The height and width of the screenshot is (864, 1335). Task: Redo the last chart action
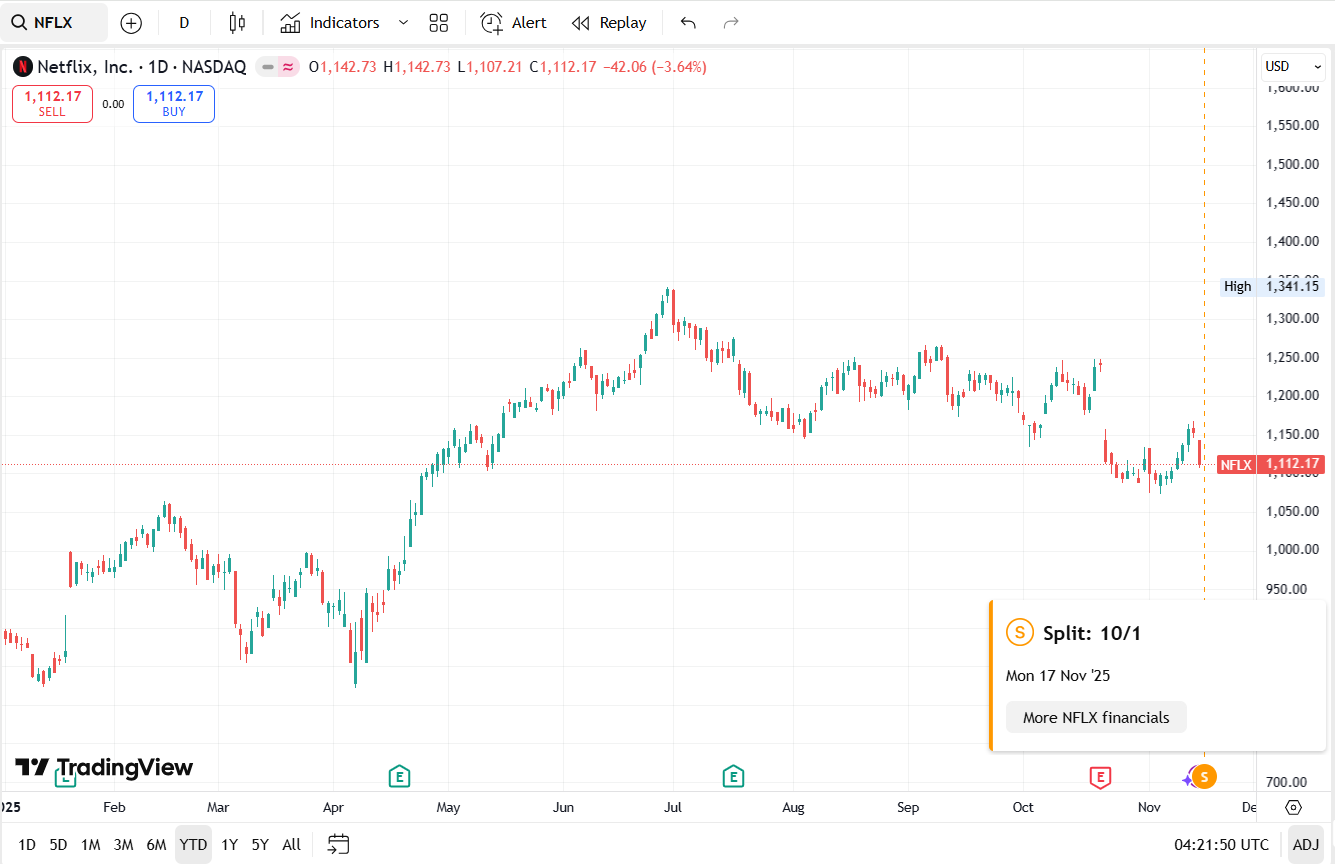731,23
